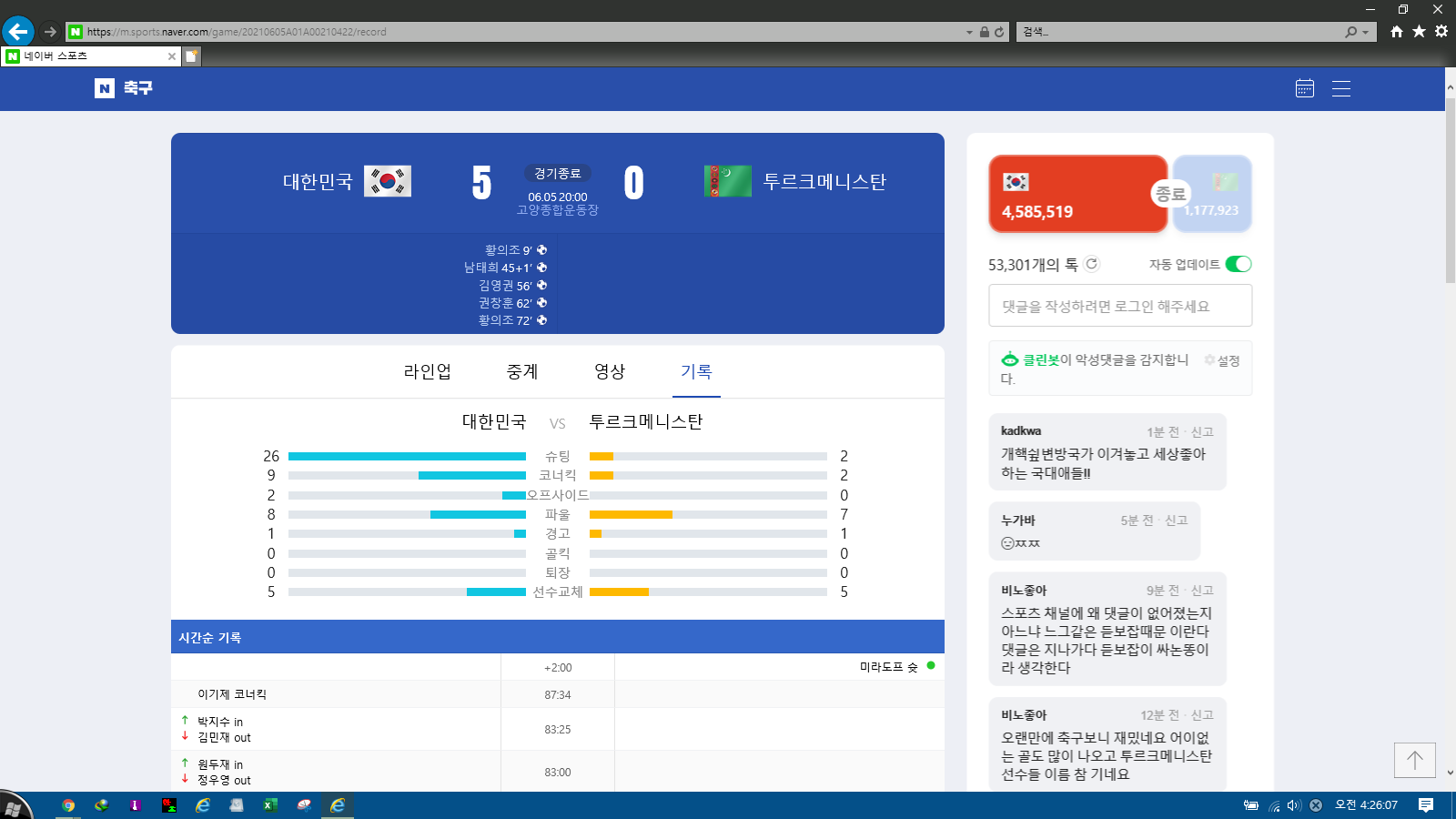The width and height of the screenshot is (1456, 819).
Task: Open favorites with the star icon
Action: [1419, 32]
